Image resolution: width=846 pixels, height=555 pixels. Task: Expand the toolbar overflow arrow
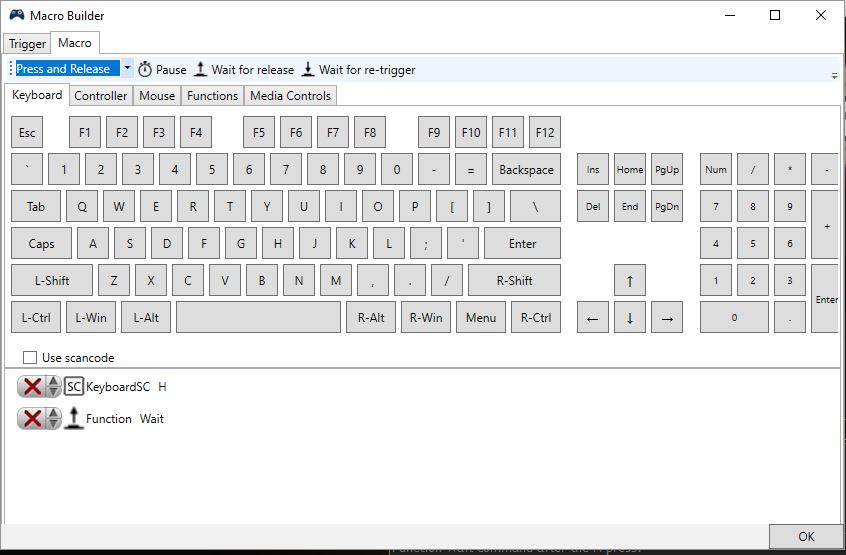click(x=834, y=75)
